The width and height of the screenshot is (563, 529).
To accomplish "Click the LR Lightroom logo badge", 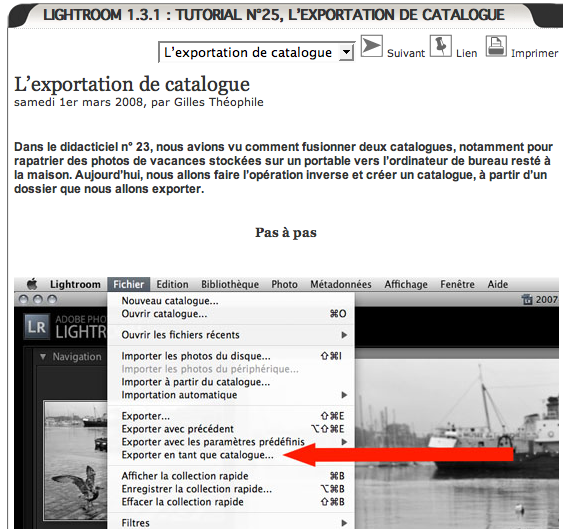I will 37,327.
